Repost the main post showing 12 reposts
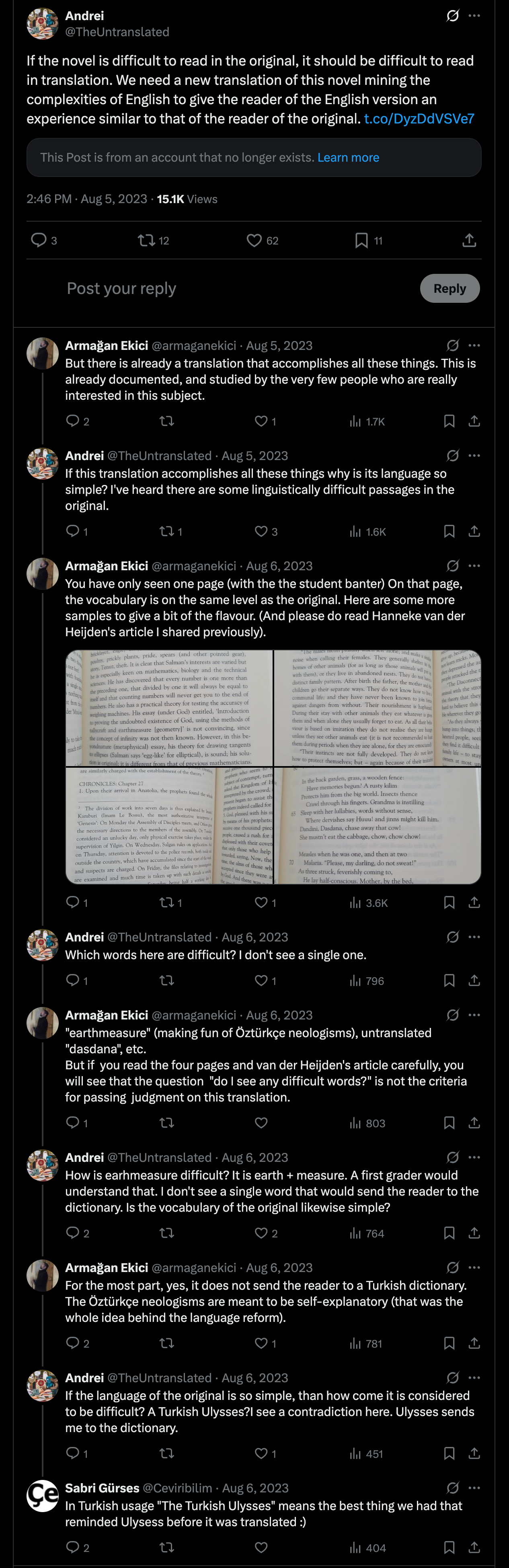Screen dimensions: 509x1568 click(x=146, y=240)
